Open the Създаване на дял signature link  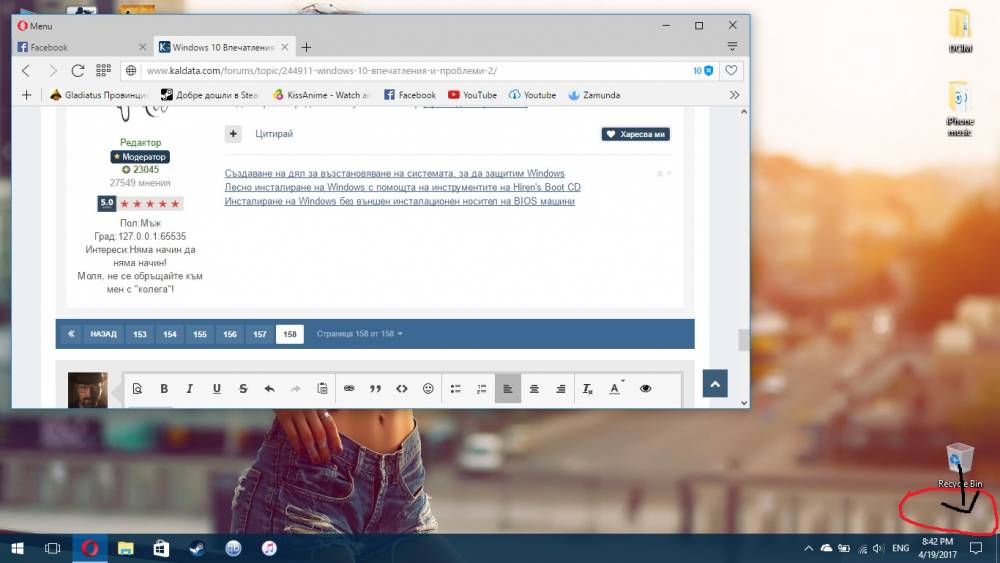coord(394,173)
